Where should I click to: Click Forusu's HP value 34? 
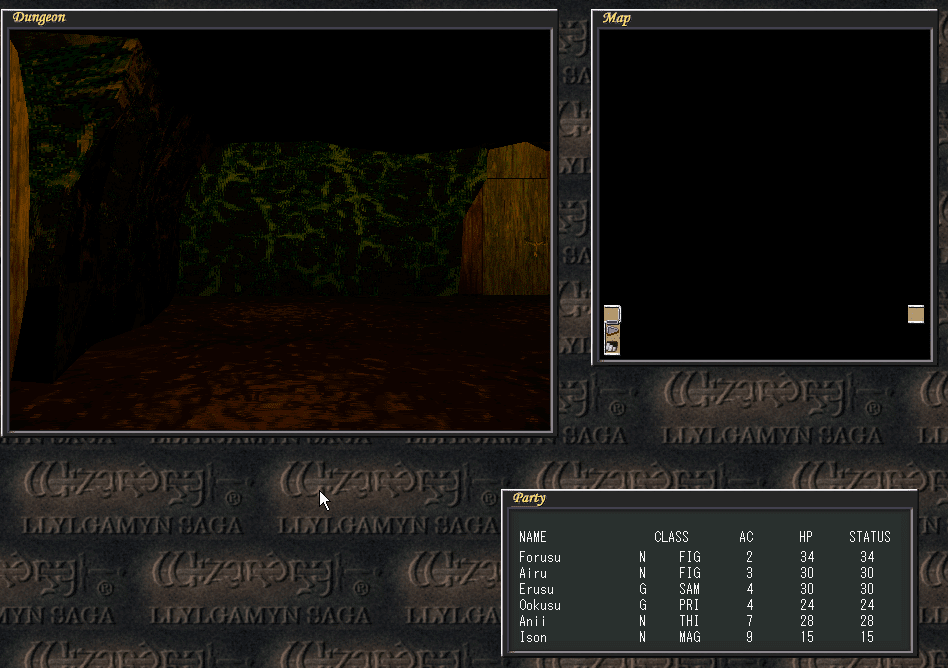[x=807, y=557]
